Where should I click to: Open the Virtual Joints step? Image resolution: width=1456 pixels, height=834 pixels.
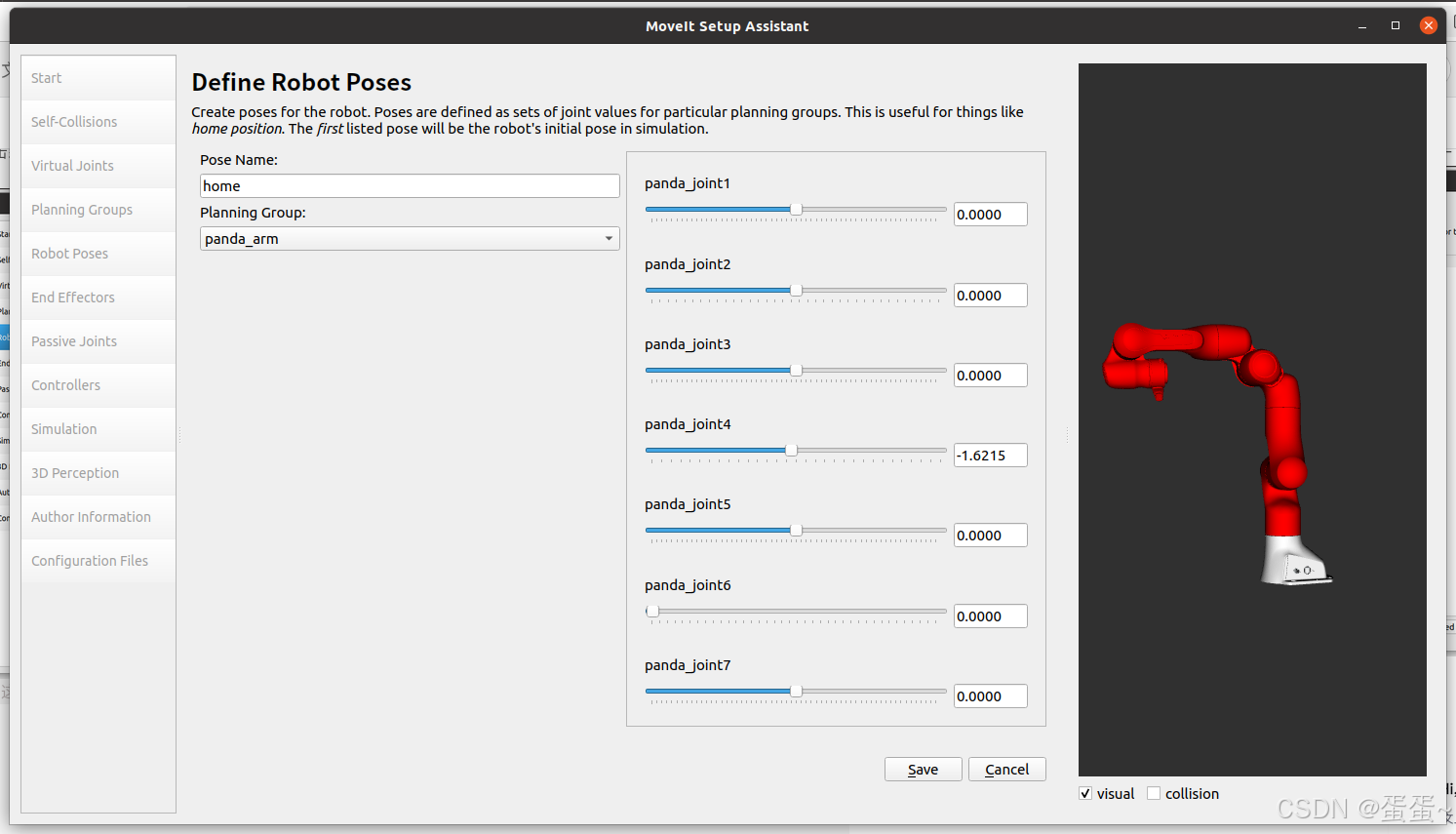coord(98,166)
